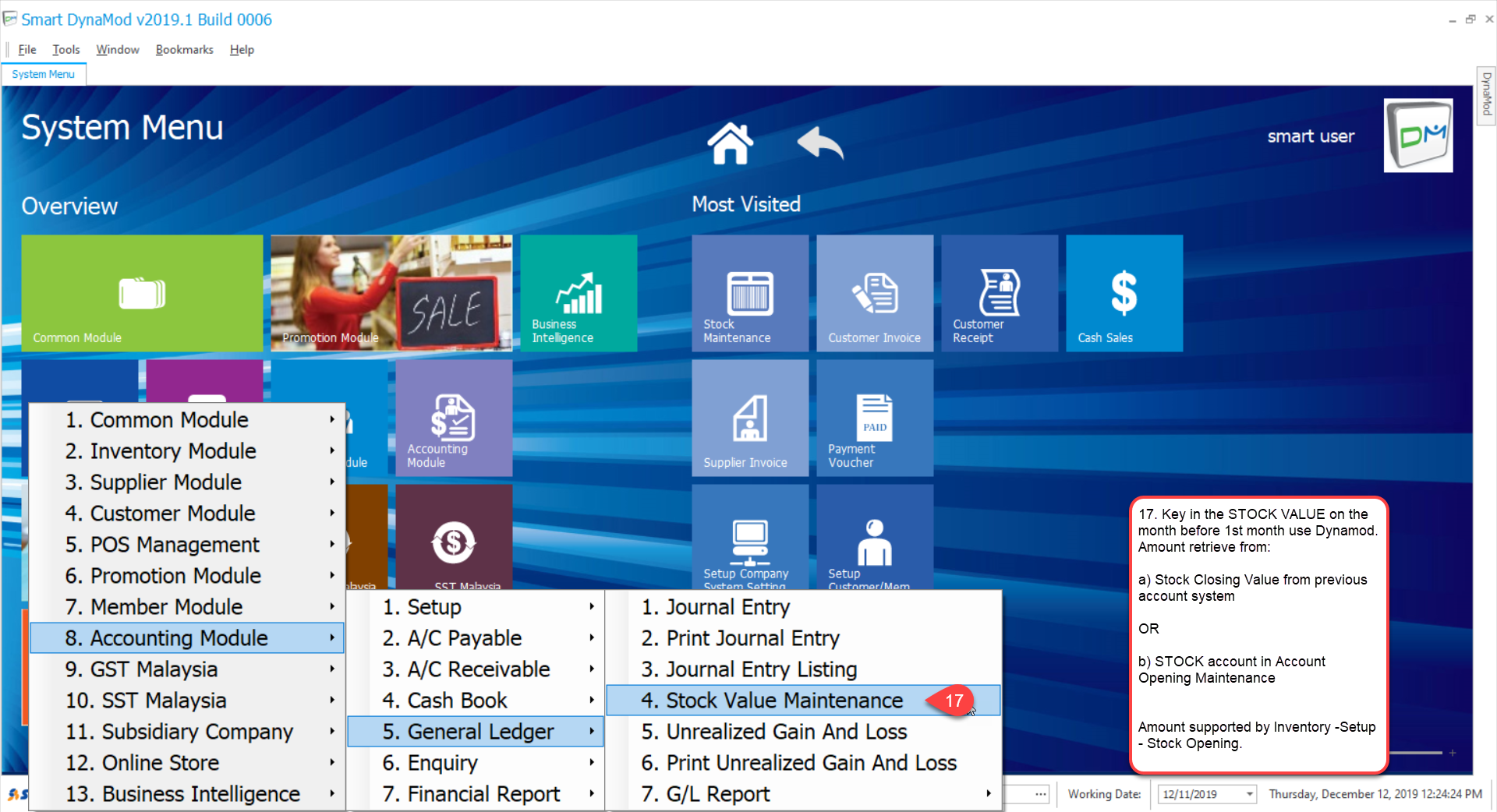Expand the 7. G/L Report submenu
The image size is (1497, 812).
(803, 793)
